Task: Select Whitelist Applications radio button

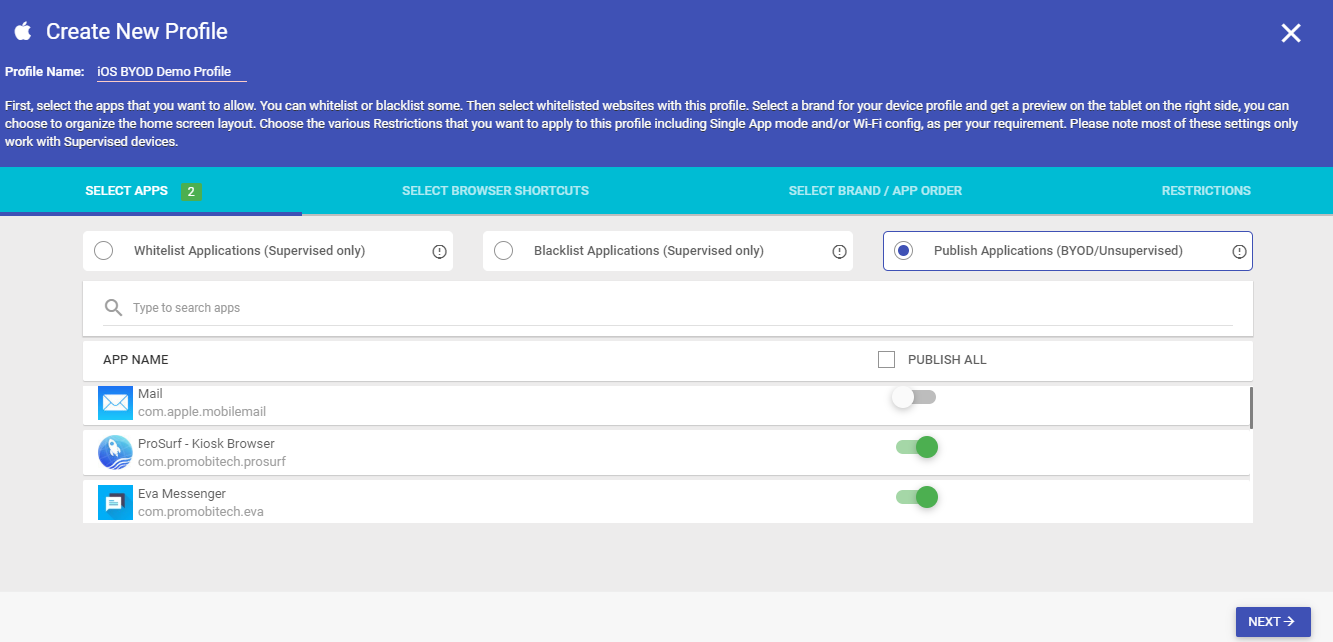Action: [x=103, y=251]
